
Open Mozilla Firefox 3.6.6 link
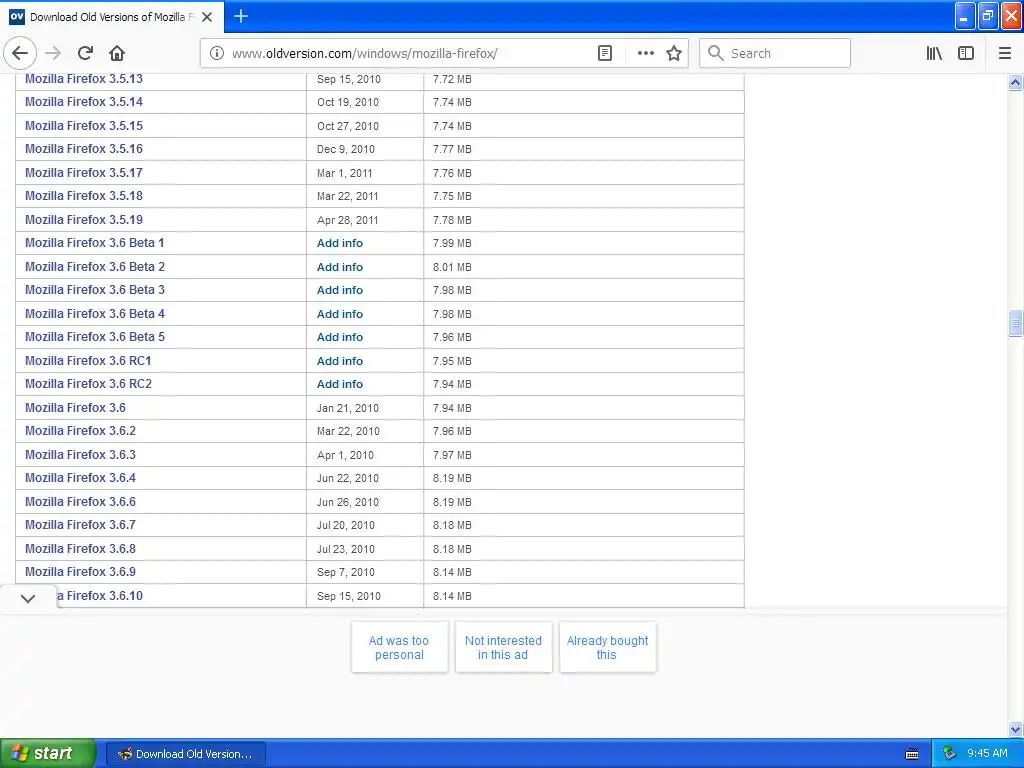pyautogui.click(x=80, y=502)
